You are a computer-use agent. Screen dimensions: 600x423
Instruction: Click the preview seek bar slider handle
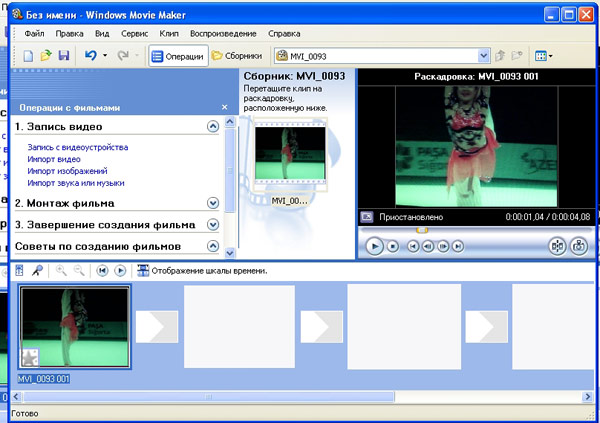click(x=421, y=229)
